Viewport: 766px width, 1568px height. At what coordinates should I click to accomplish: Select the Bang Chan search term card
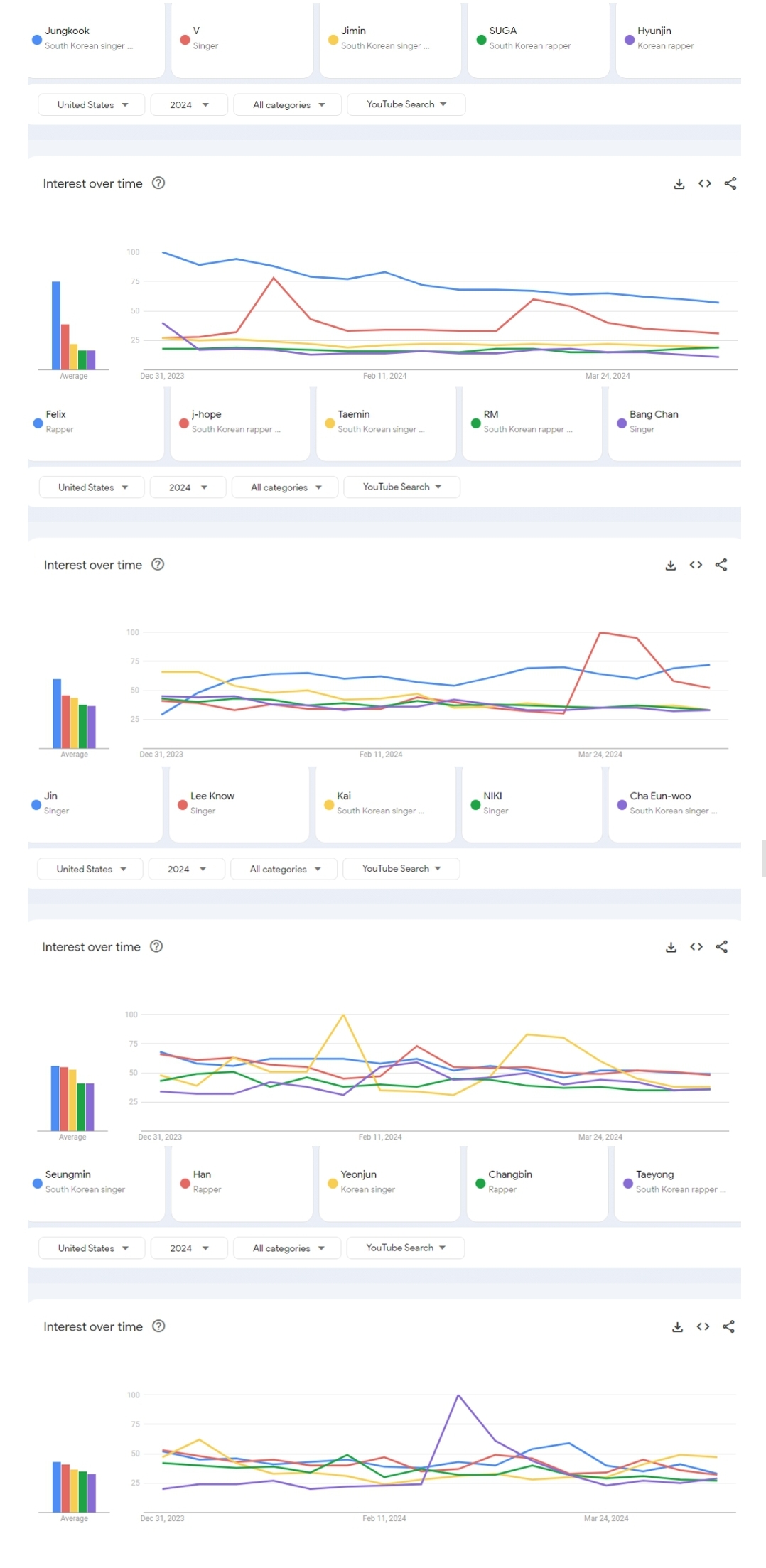pyautogui.click(x=674, y=422)
